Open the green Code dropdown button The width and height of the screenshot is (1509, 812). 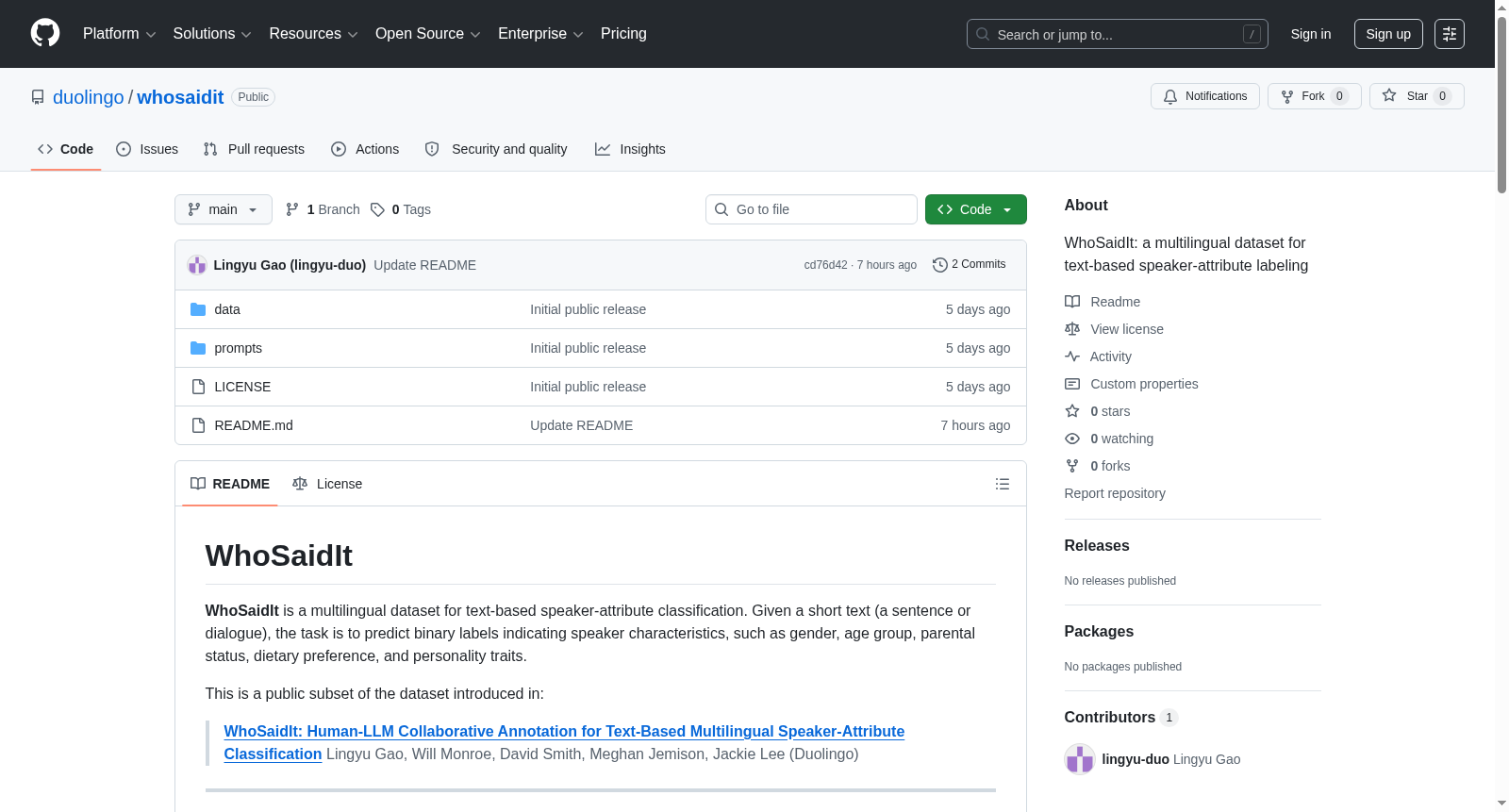(976, 209)
